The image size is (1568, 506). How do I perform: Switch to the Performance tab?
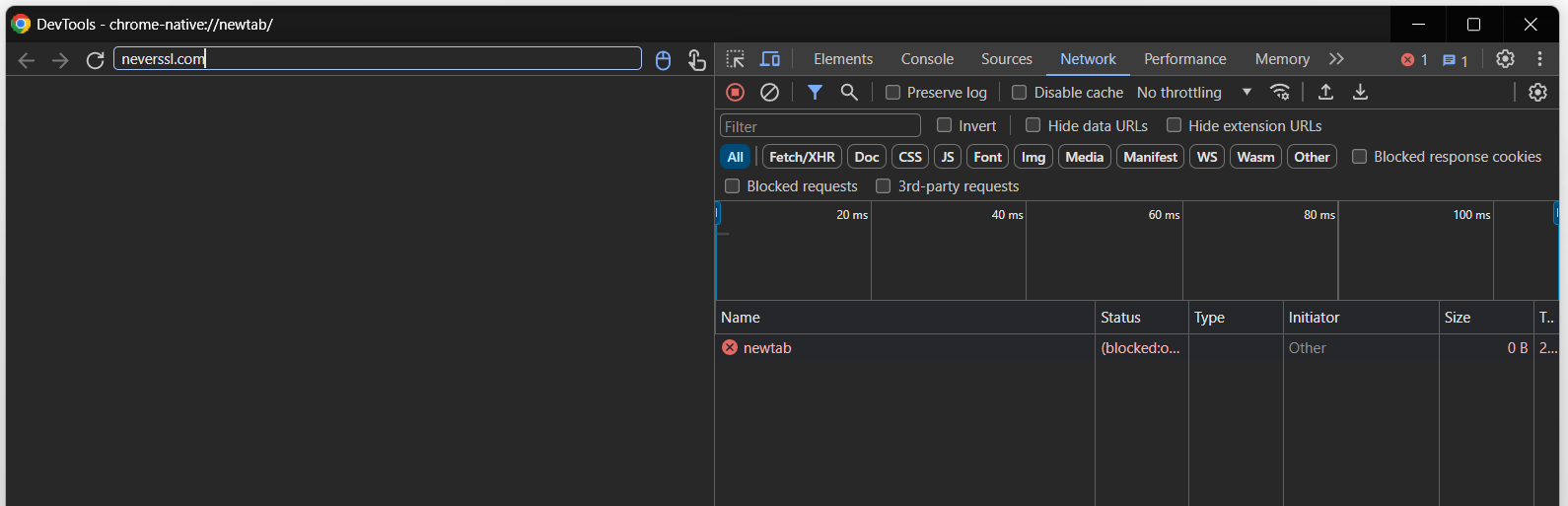click(1185, 59)
